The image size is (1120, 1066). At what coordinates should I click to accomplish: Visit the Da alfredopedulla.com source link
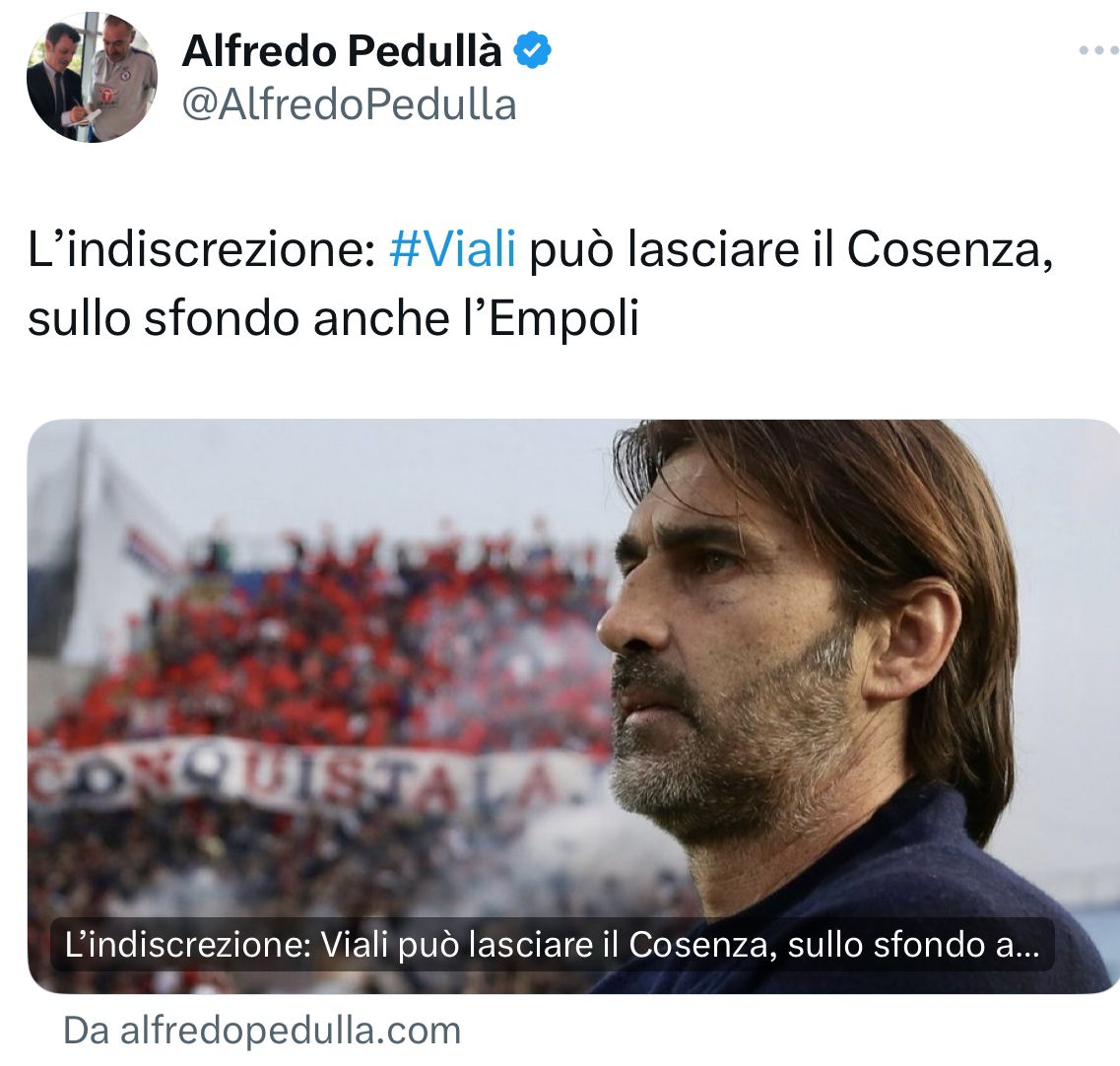[x=262, y=1031]
